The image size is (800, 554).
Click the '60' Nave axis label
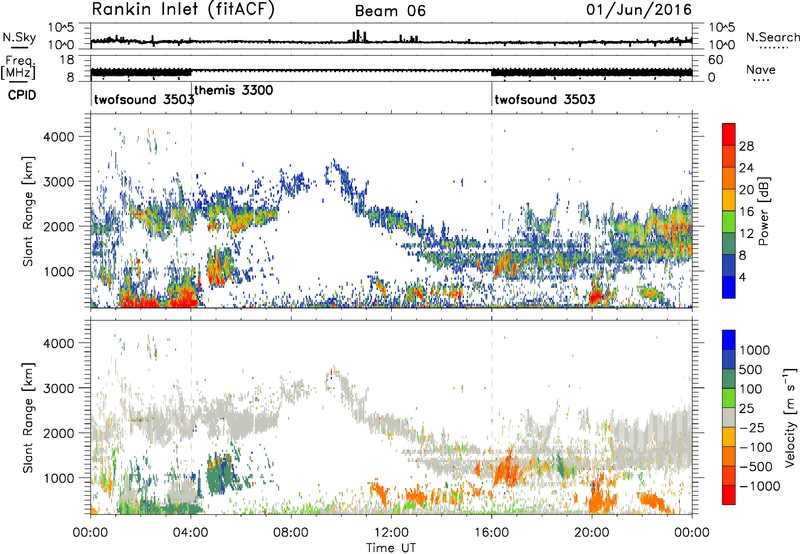(x=716, y=60)
